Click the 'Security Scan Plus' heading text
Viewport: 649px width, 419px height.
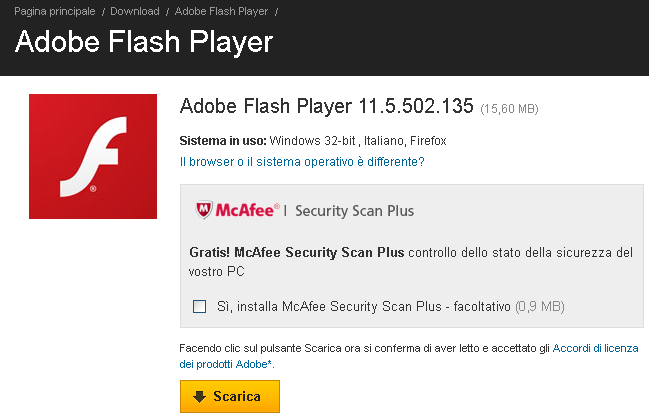(354, 211)
